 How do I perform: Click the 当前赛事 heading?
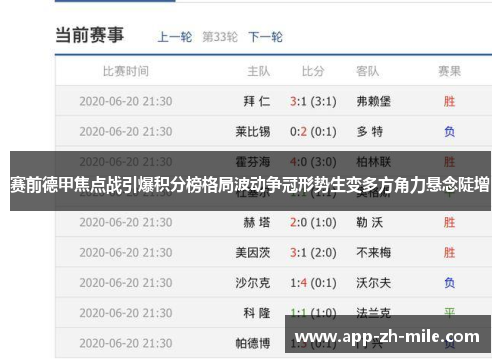point(89,35)
